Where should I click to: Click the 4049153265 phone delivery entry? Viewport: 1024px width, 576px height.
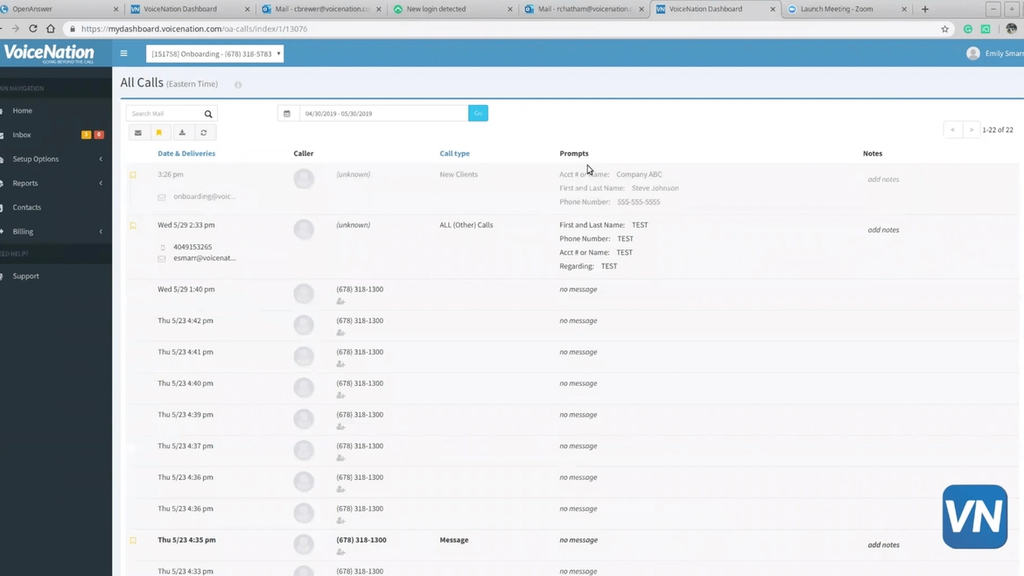point(193,247)
